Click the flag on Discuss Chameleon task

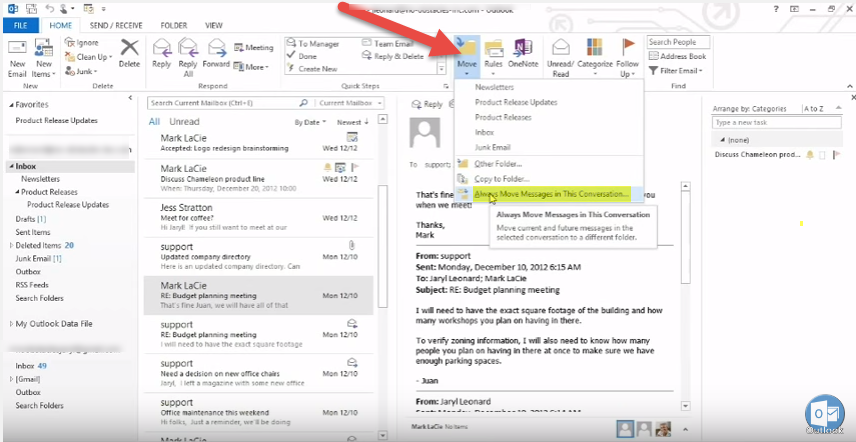836,155
